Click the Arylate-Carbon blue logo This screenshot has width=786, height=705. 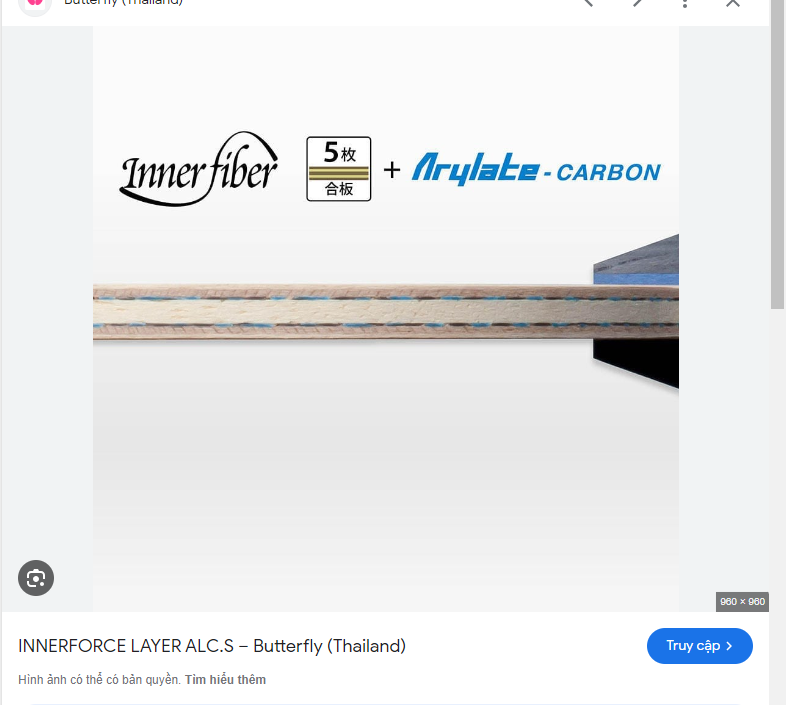pyautogui.click(x=536, y=169)
